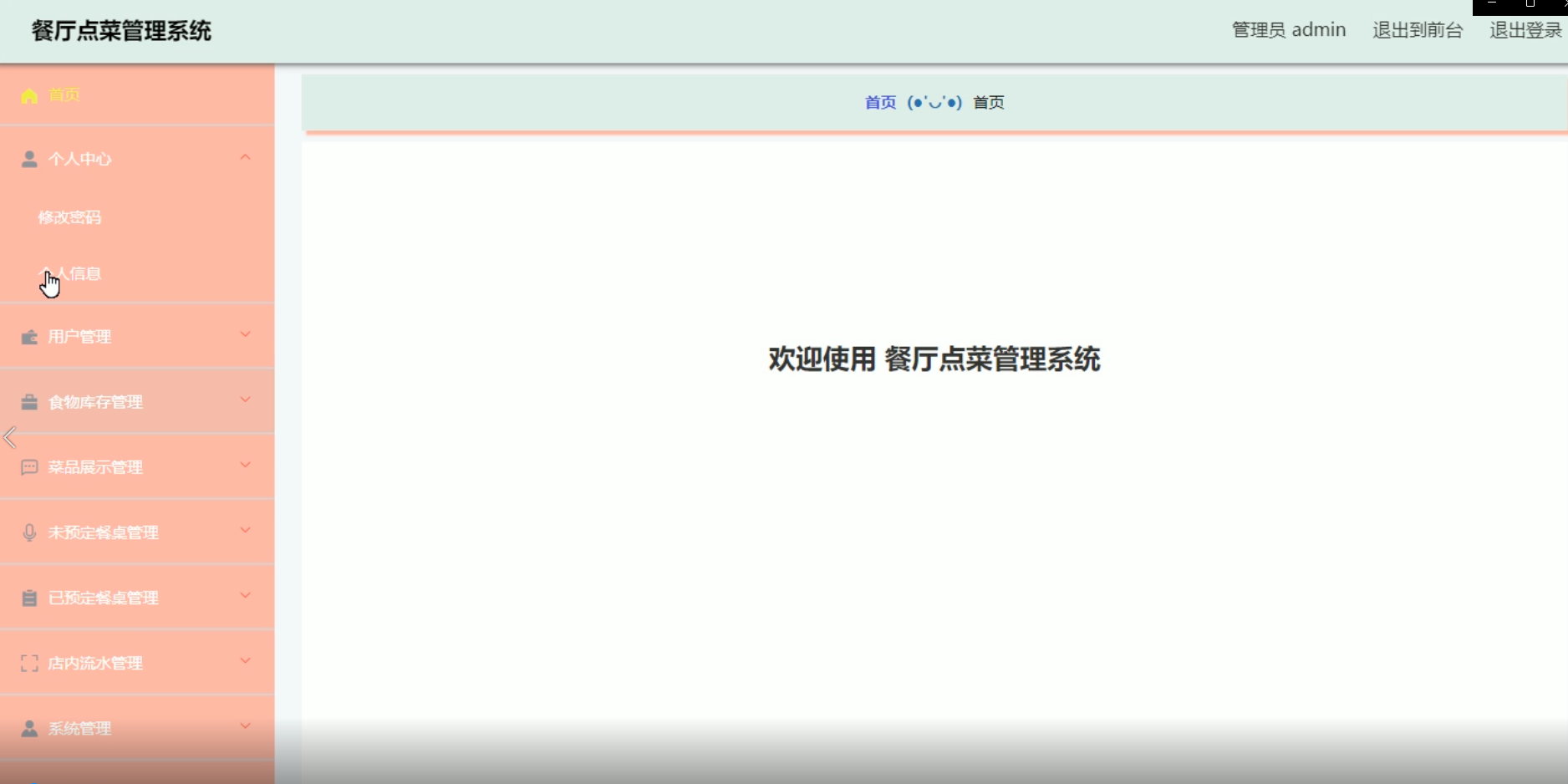Collapse the 个人中心 submenu

pyautogui.click(x=245, y=157)
